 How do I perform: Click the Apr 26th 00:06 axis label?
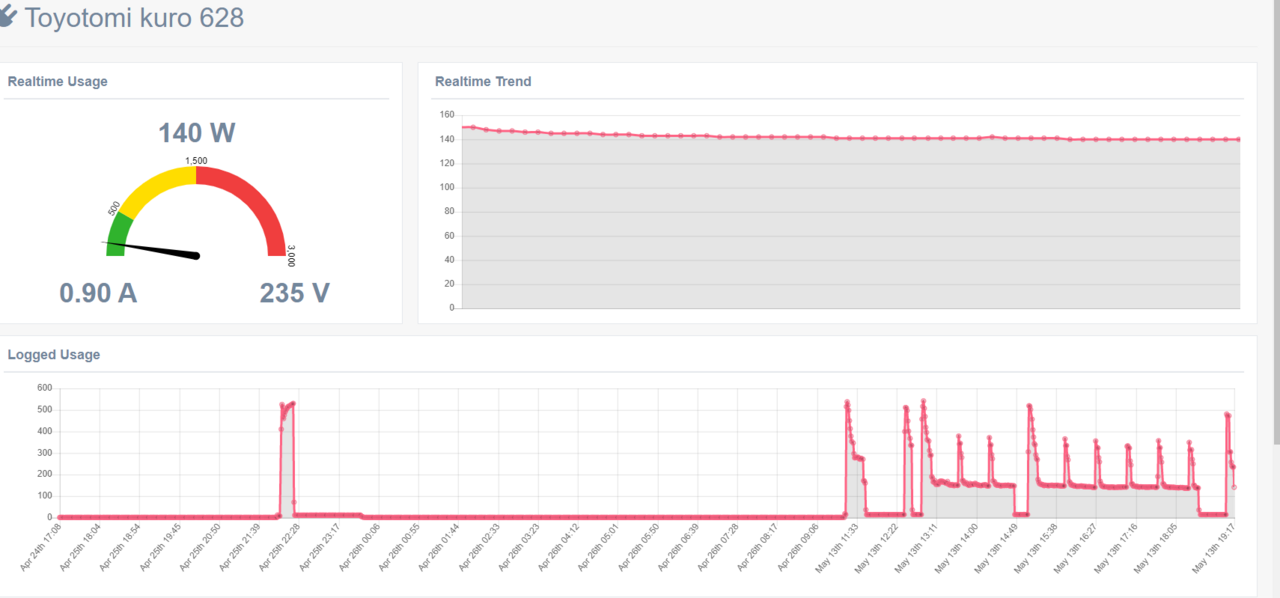tap(359, 547)
